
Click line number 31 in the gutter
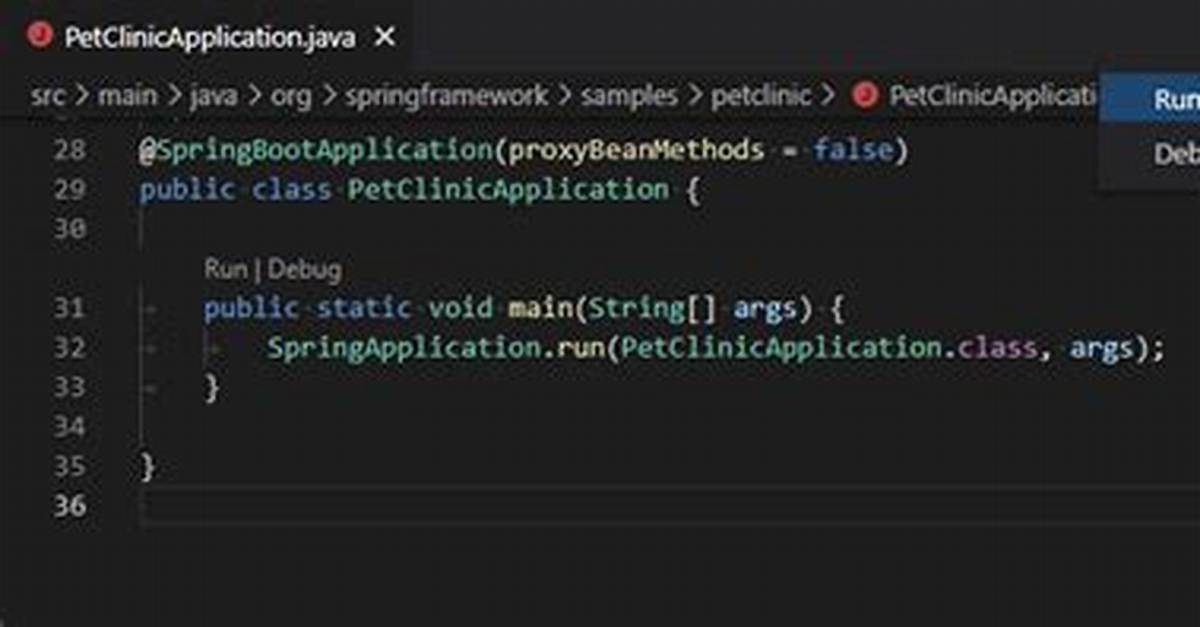[x=68, y=308]
